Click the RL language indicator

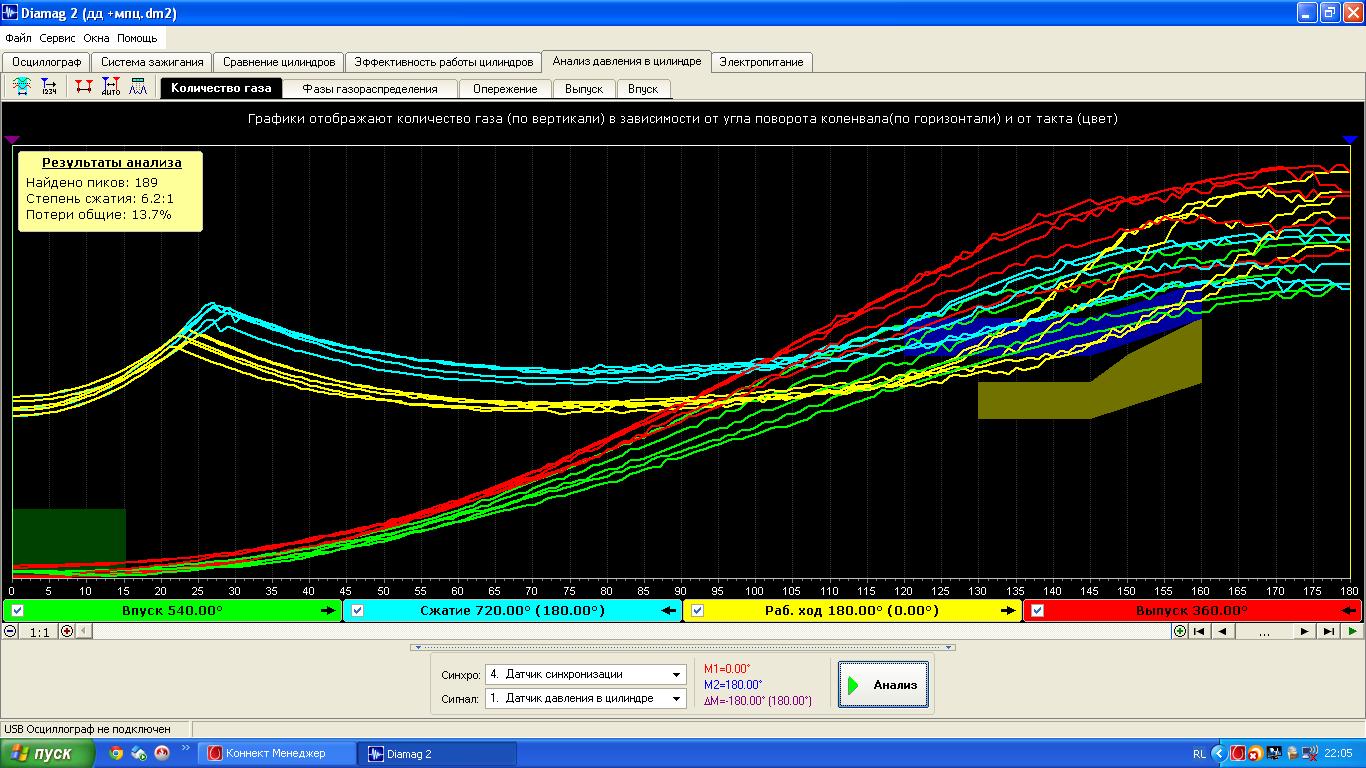click(1199, 753)
